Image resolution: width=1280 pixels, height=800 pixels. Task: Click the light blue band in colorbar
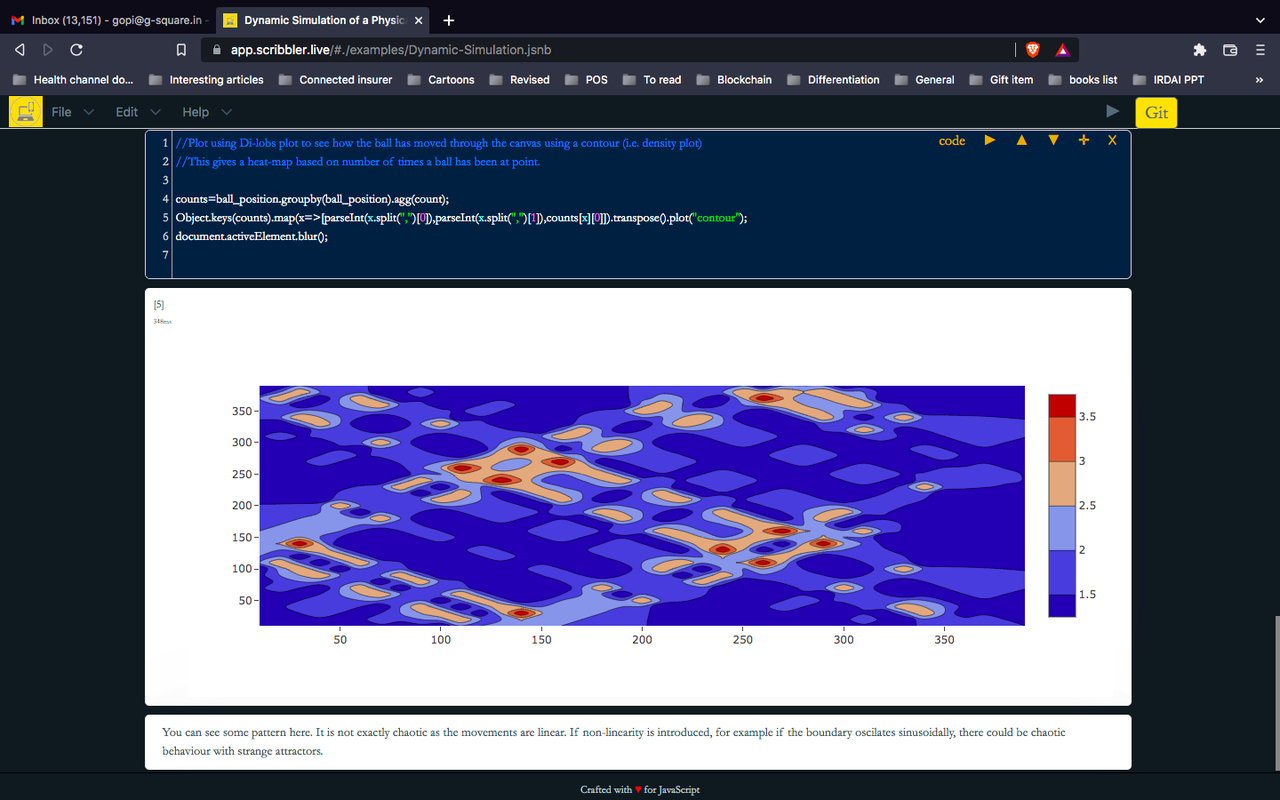click(x=1062, y=528)
